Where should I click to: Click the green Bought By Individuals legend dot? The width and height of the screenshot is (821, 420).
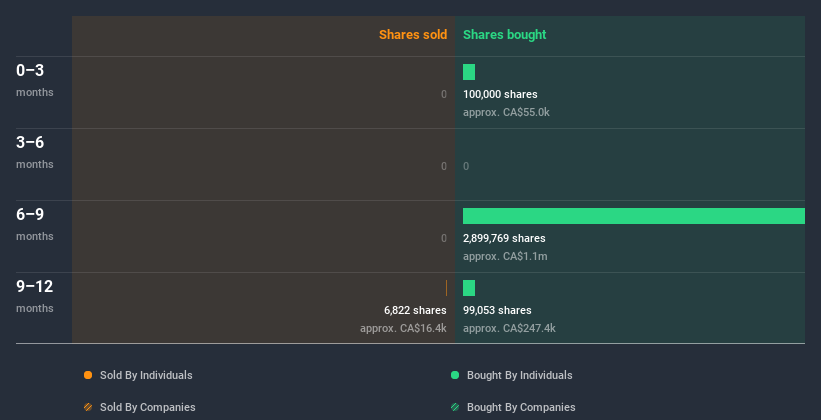[x=455, y=375]
